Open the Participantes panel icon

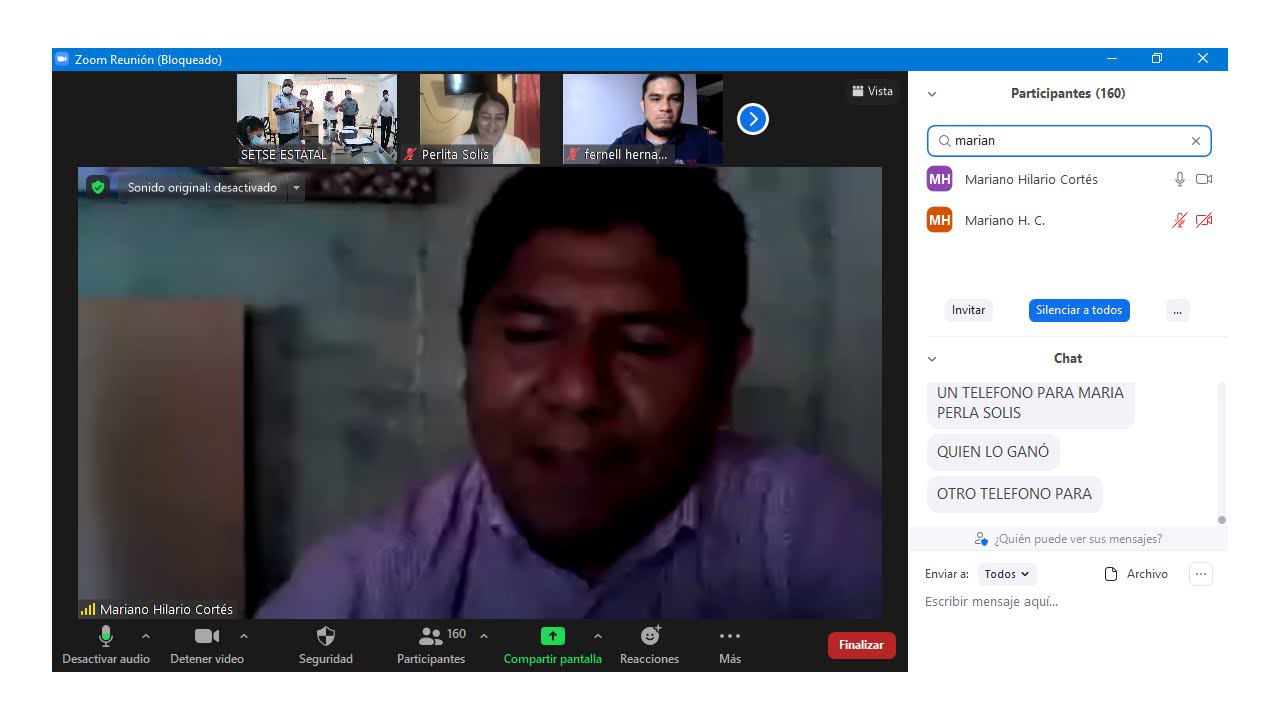[431, 636]
